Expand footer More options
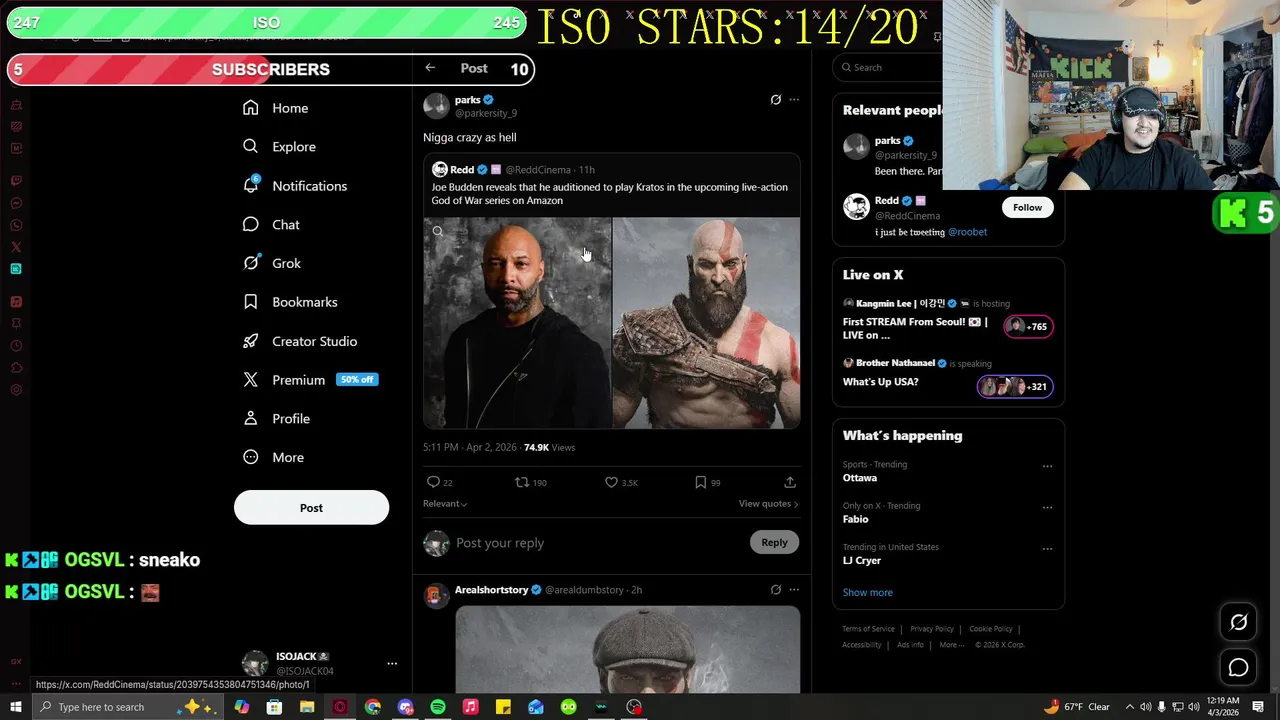This screenshot has height=720, width=1280. click(951, 645)
